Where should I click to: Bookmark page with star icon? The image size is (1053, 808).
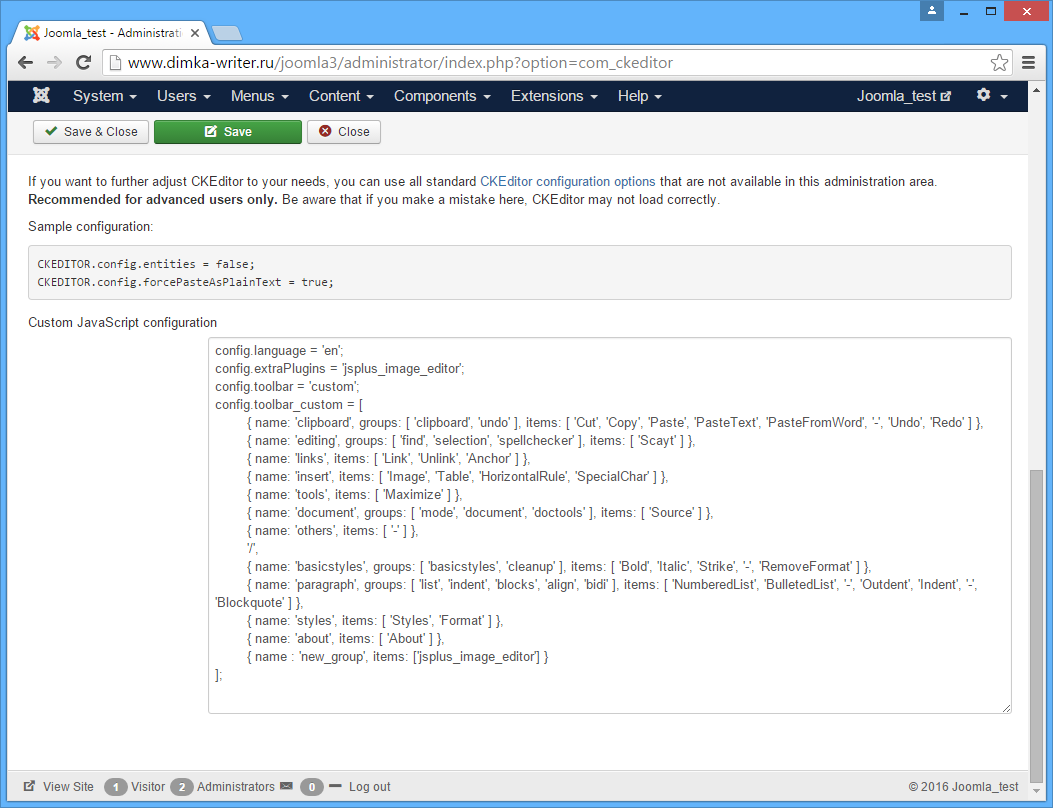point(999,63)
